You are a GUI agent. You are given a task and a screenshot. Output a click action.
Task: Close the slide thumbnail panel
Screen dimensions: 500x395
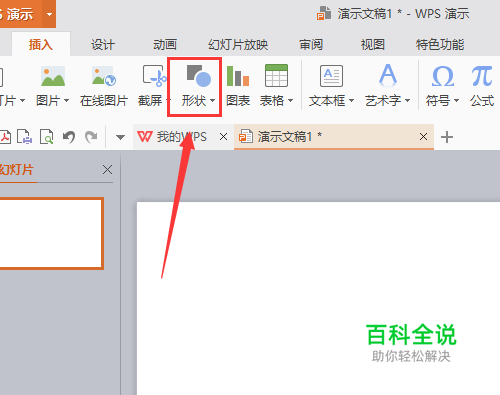pyautogui.click(x=107, y=170)
